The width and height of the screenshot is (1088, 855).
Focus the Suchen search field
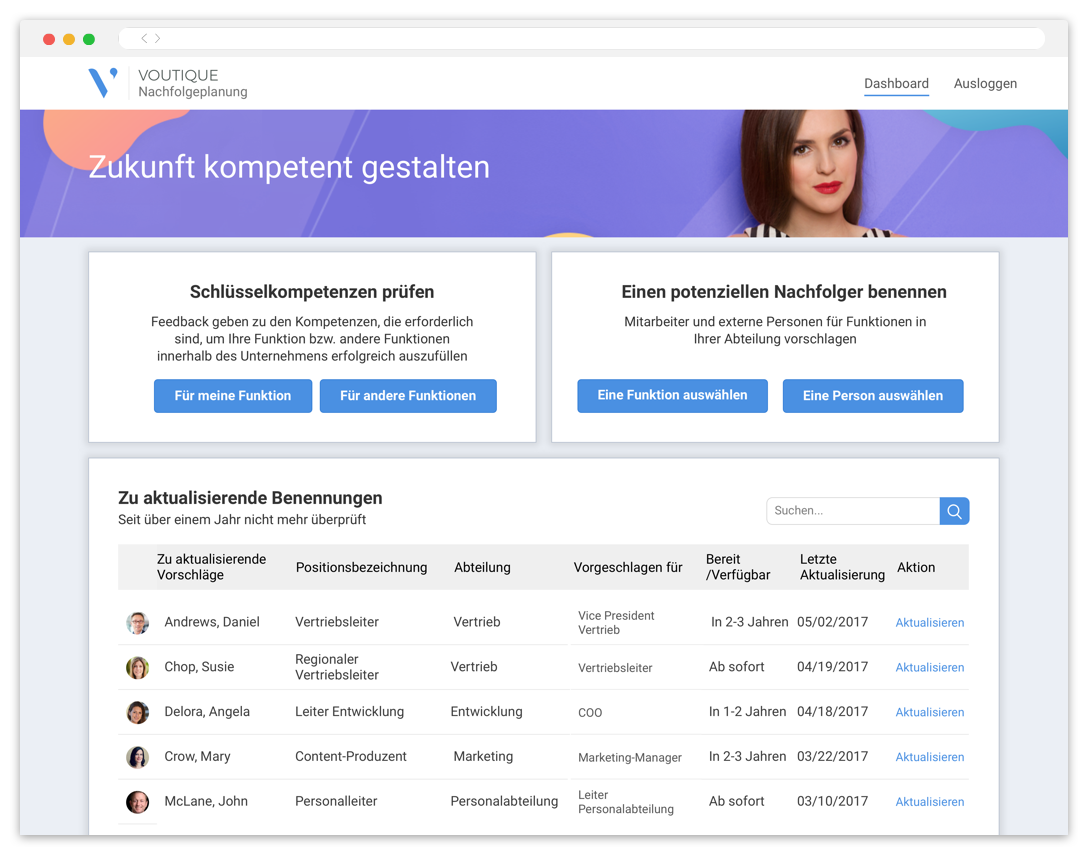[x=853, y=511]
